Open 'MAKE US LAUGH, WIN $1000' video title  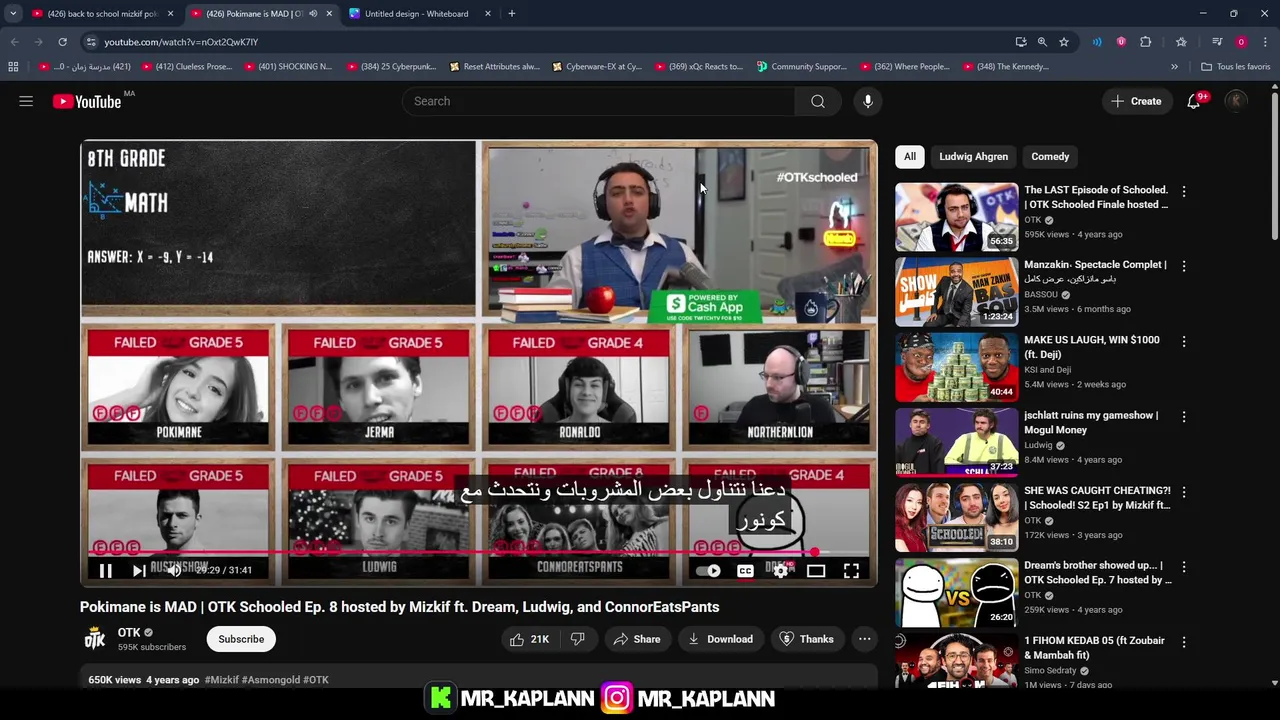pos(1092,347)
